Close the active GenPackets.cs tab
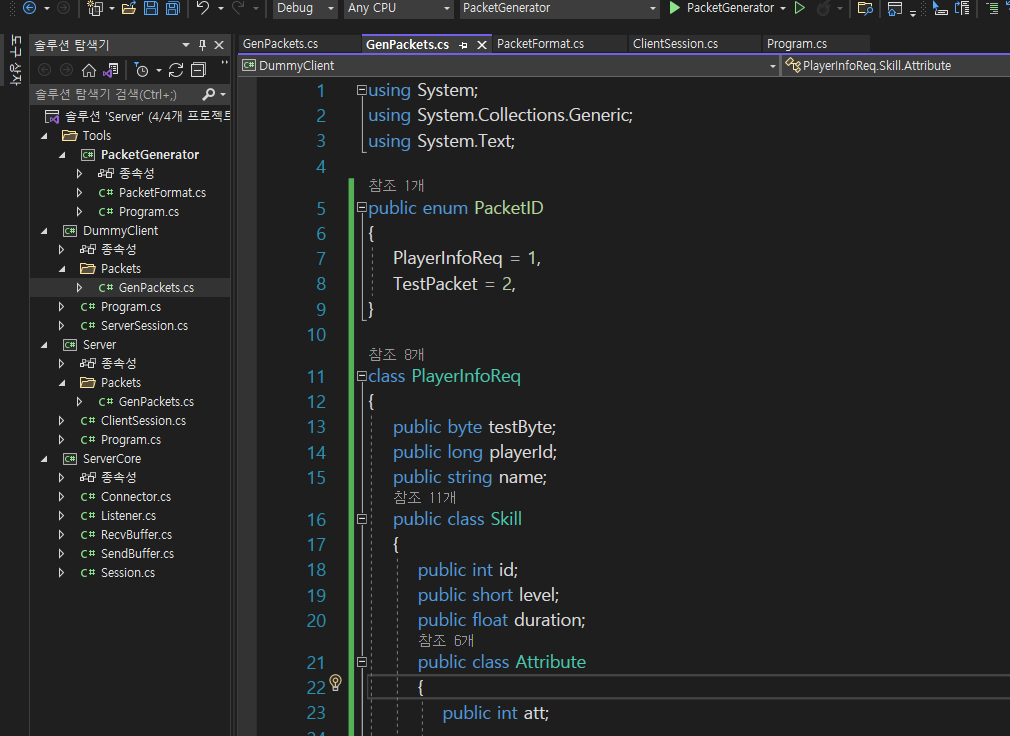 click(x=482, y=44)
